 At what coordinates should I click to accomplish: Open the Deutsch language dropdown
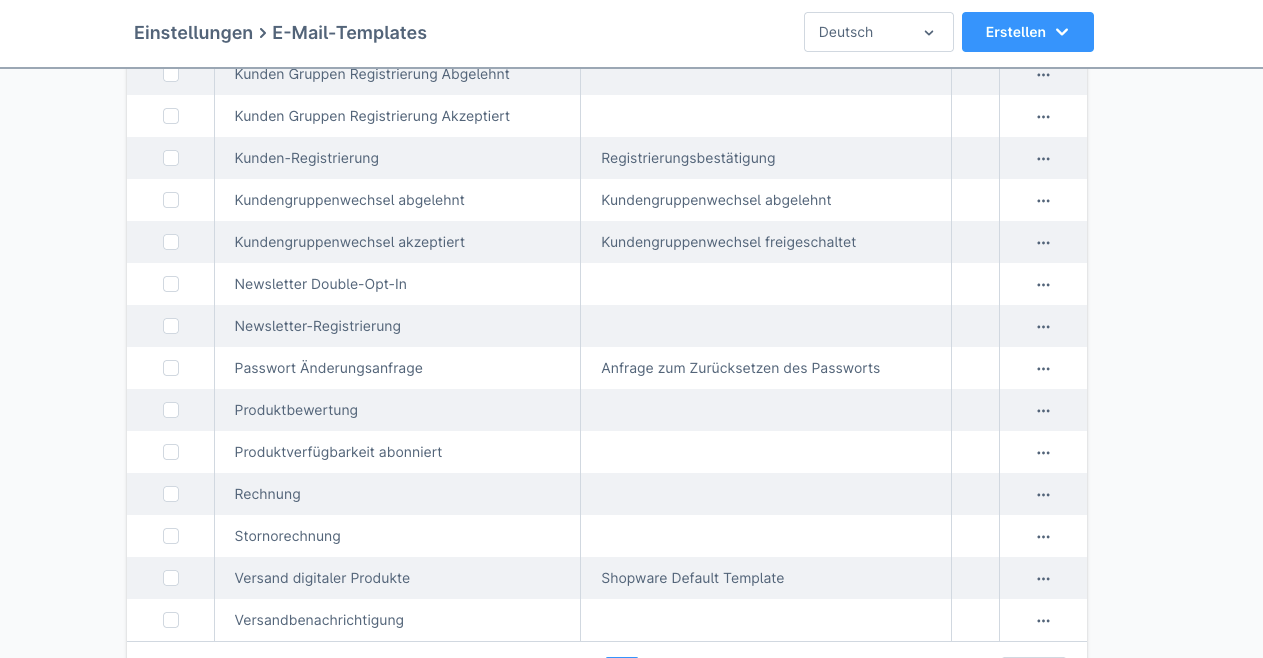[878, 32]
